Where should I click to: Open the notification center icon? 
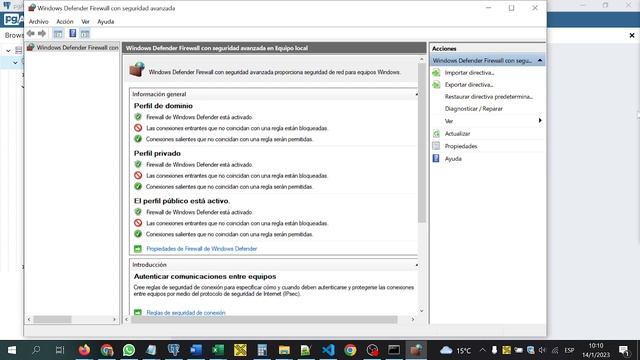[624, 350]
